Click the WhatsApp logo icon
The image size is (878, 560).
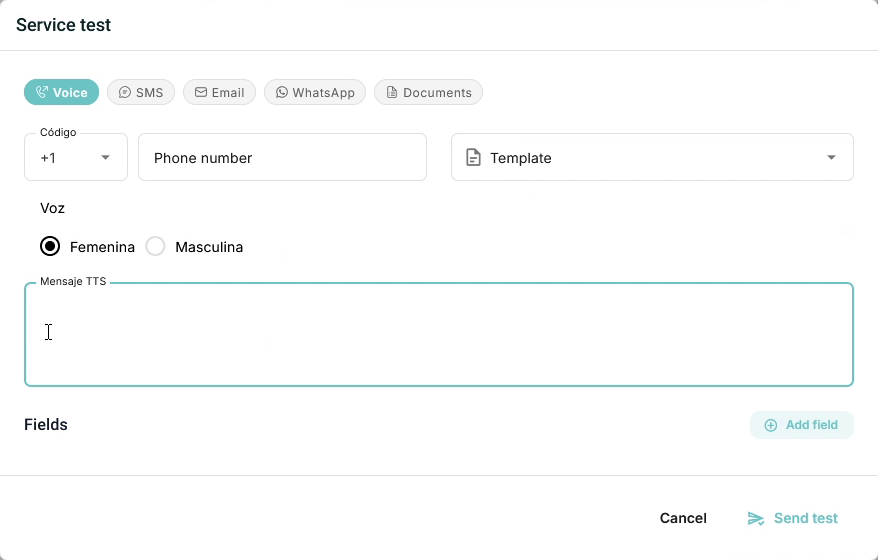pos(282,92)
